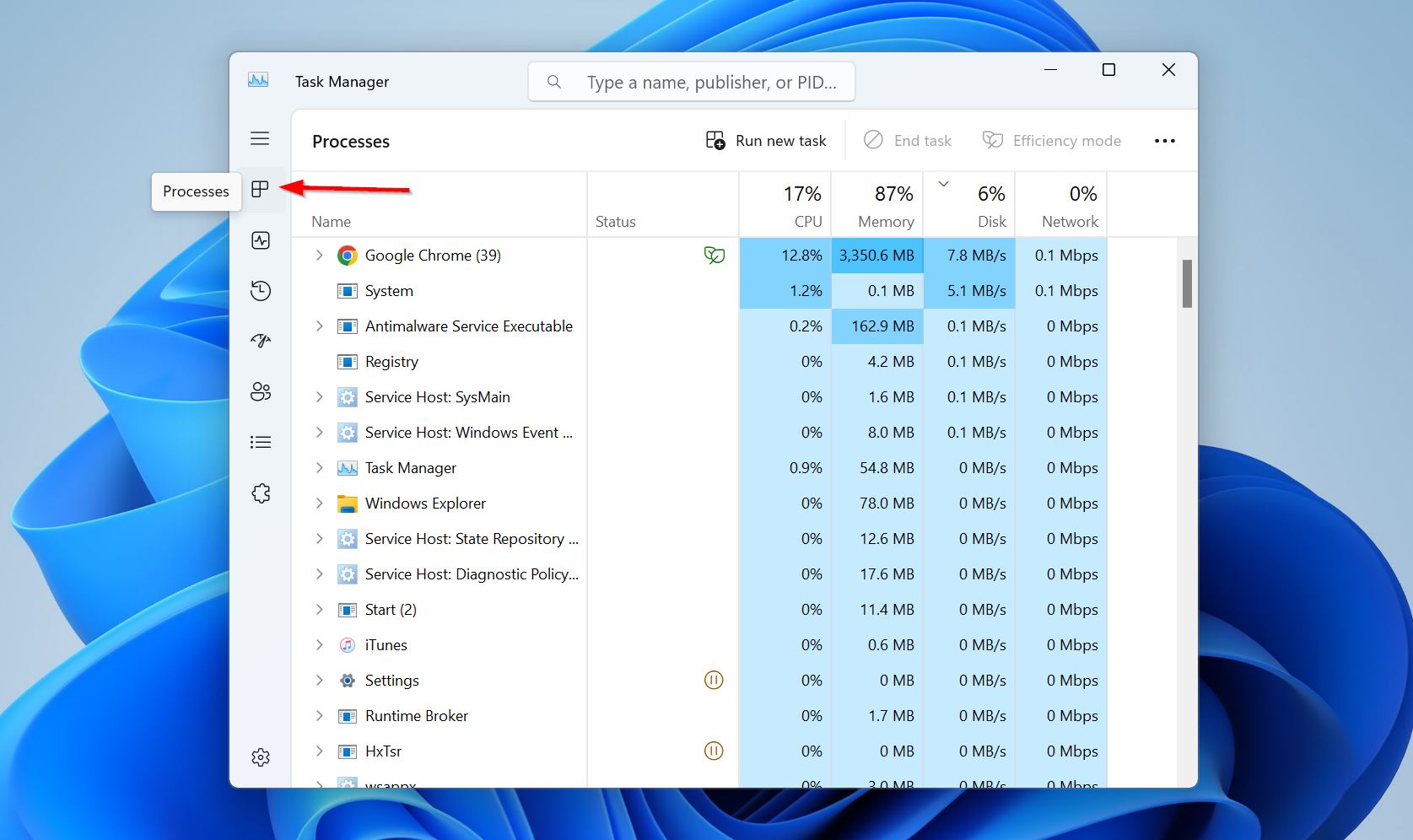Screen dimensions: 1413x840
Task: Open the hamburger navigation menu
Action: click(260, 138)
